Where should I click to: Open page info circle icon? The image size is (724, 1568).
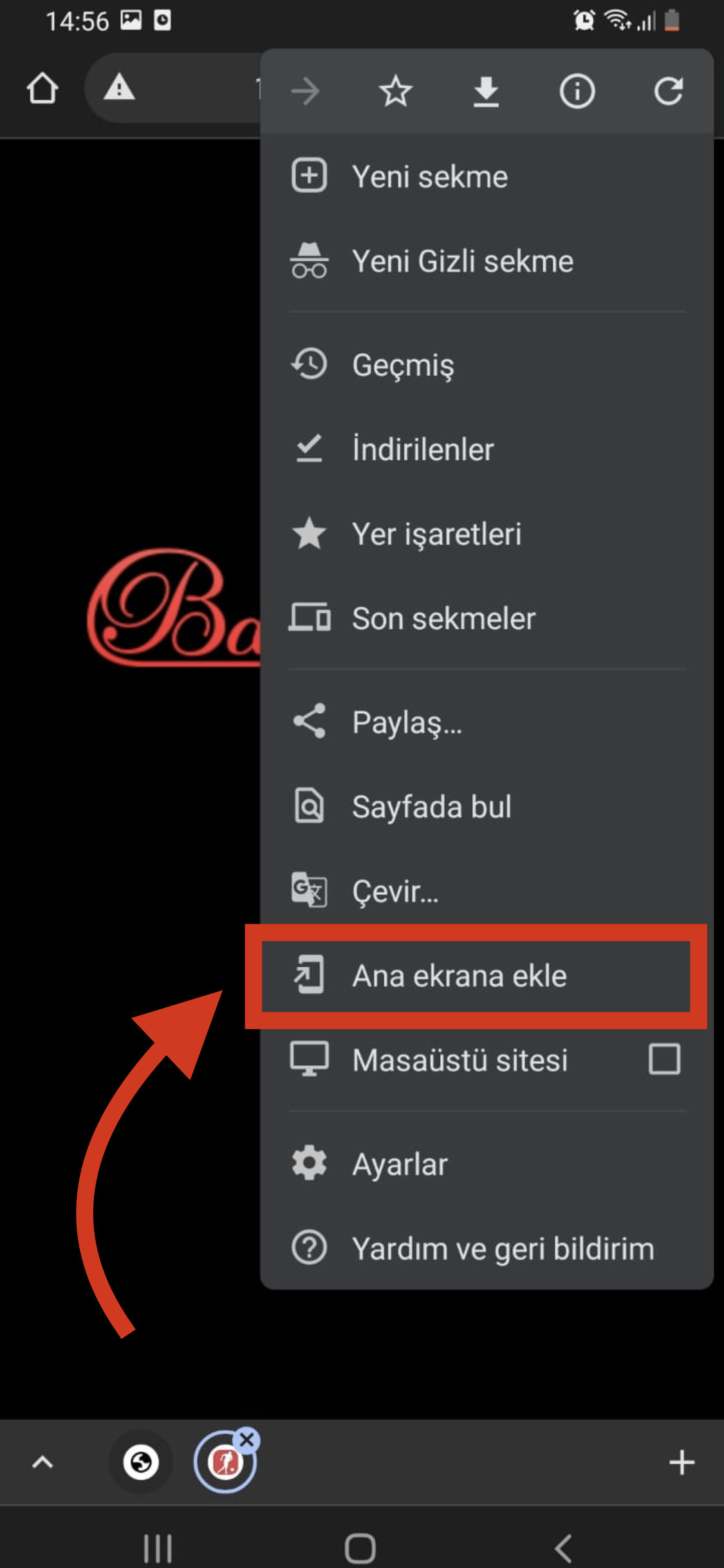coord(577,91)
